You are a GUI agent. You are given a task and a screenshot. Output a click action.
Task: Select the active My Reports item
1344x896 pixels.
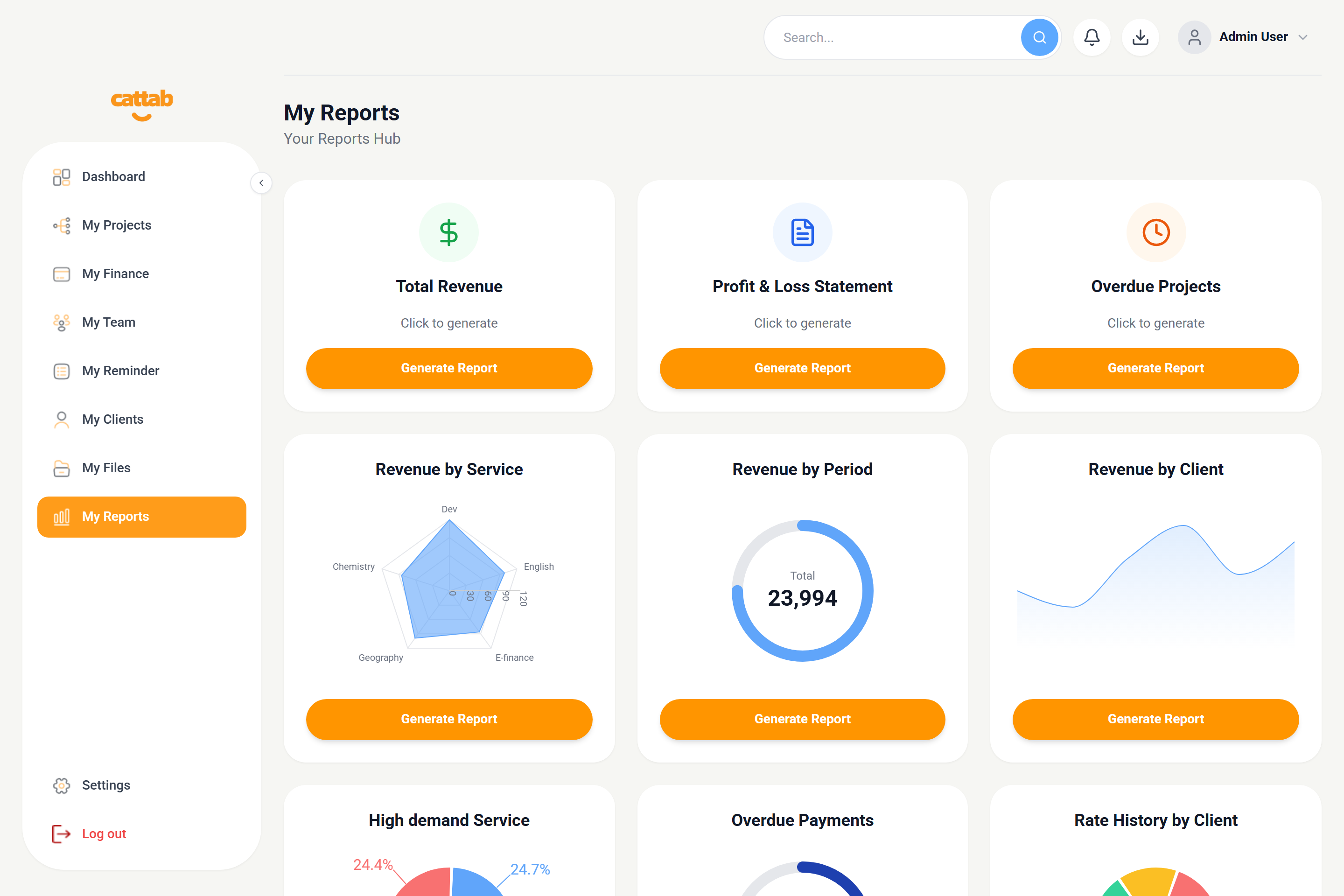[x=142, y=517]
